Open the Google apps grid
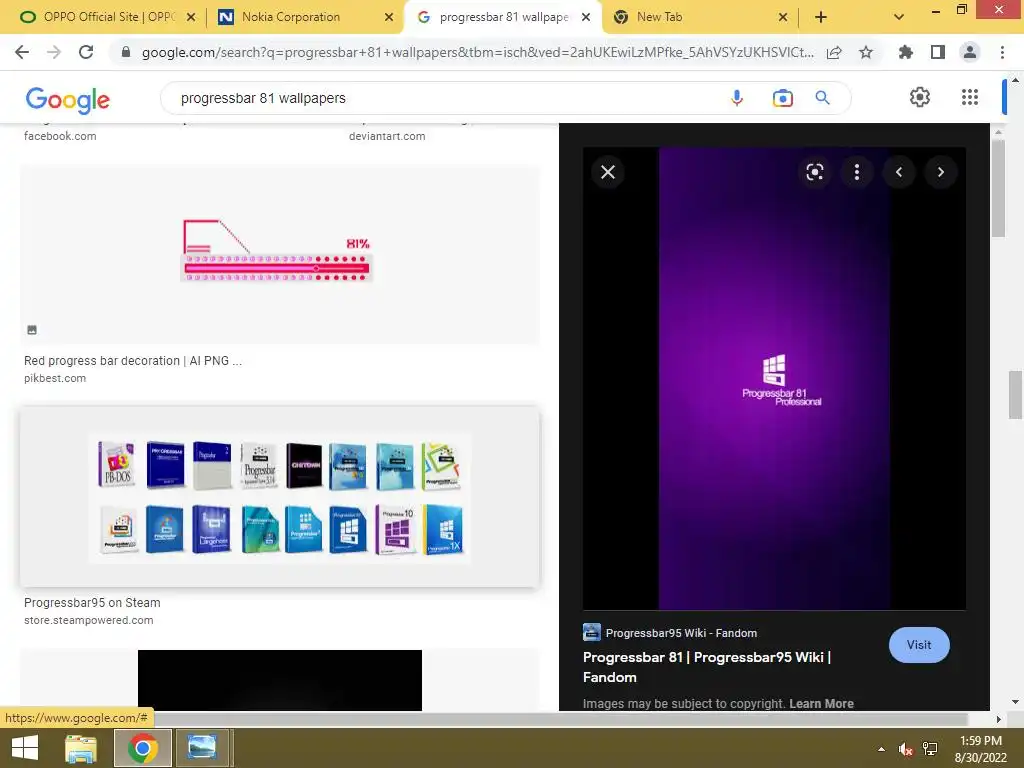 click(x=970, y=97)
